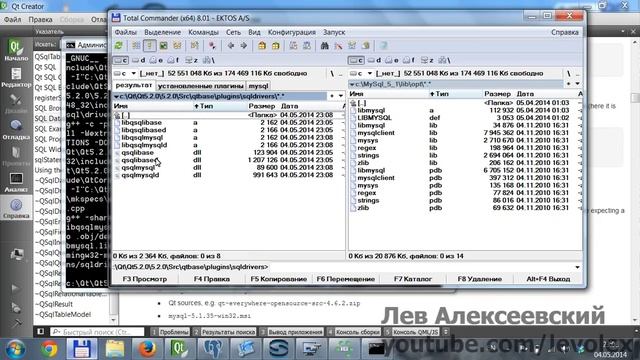Open the Запуск menu
The height and width of the screenshot is (360, 640).
[334, 32]
